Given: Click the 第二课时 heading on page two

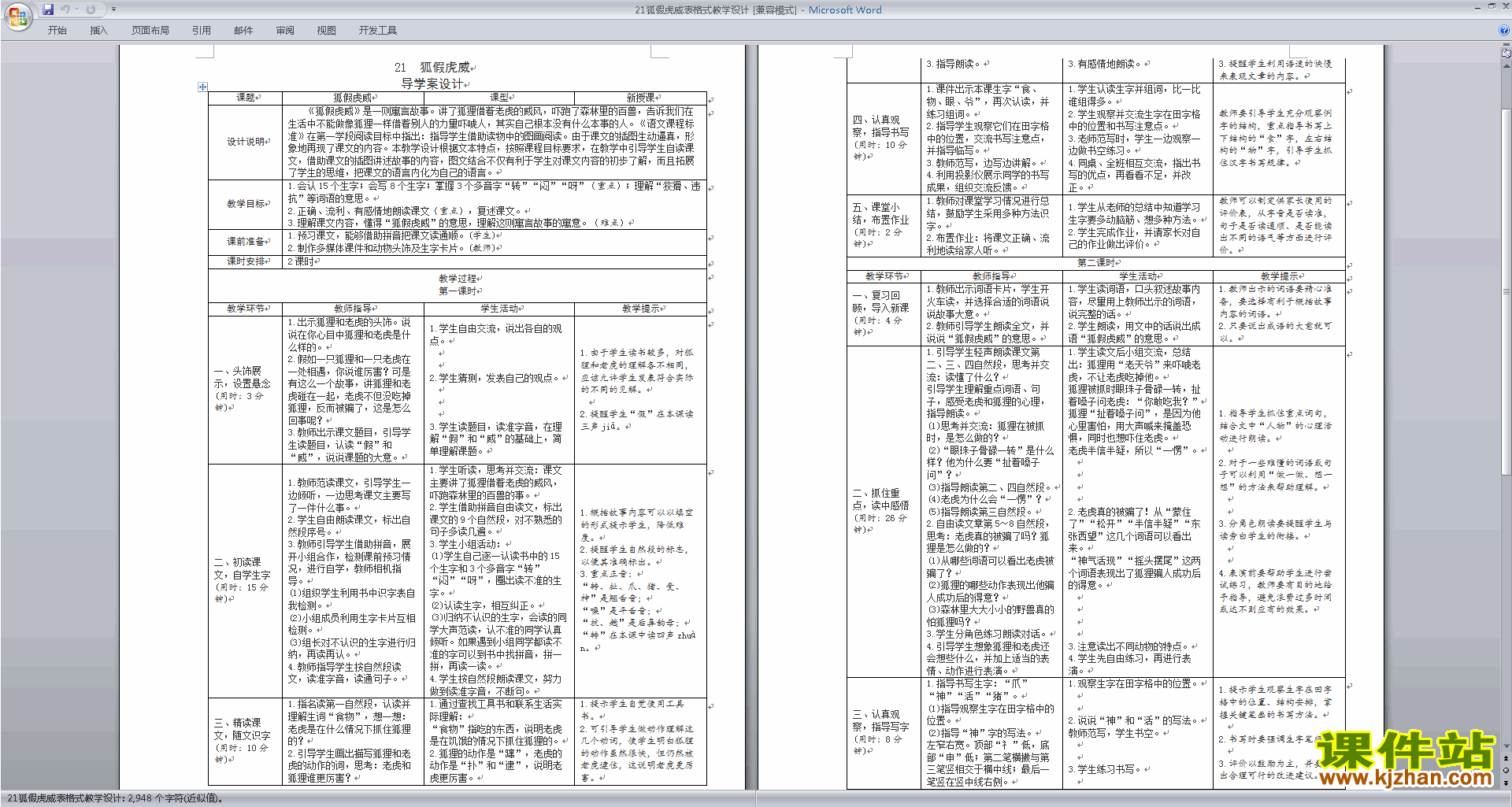Looking at the screenshot, I should click(x=1096, y=263).
